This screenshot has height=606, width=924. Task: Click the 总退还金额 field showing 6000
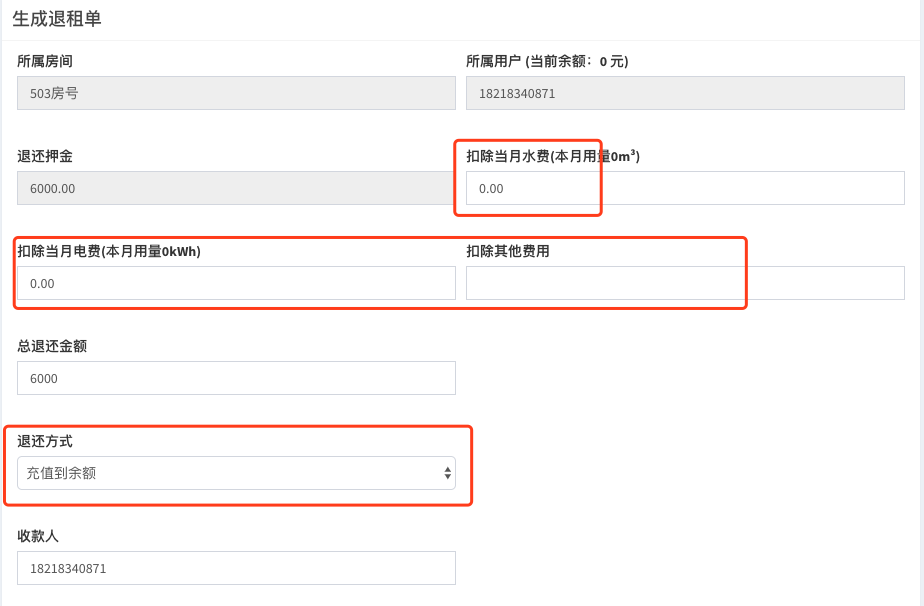(236, 378)
